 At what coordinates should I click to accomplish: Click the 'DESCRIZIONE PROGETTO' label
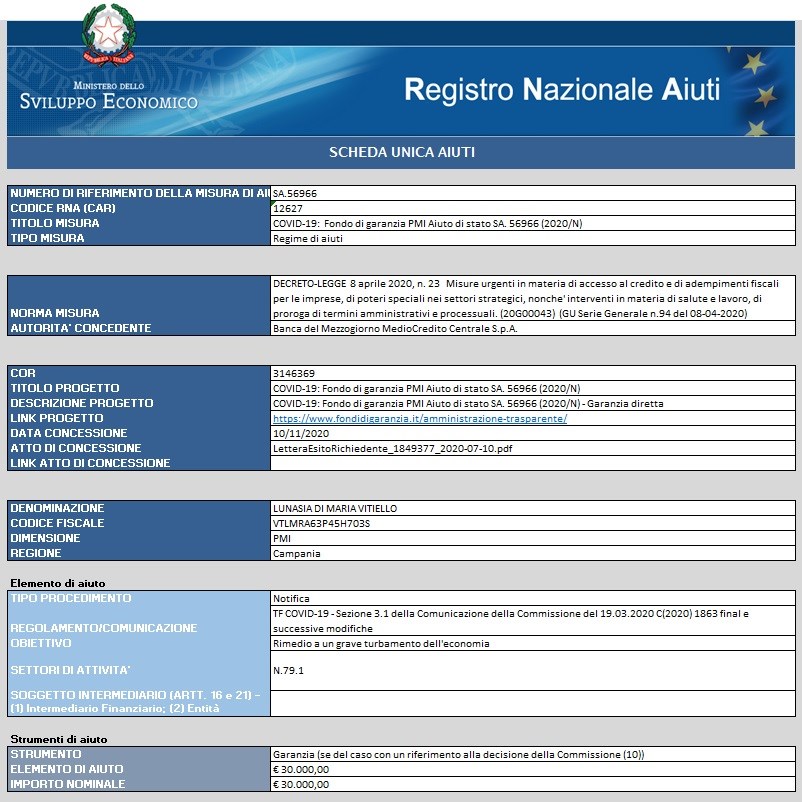[x=82, y=403]
